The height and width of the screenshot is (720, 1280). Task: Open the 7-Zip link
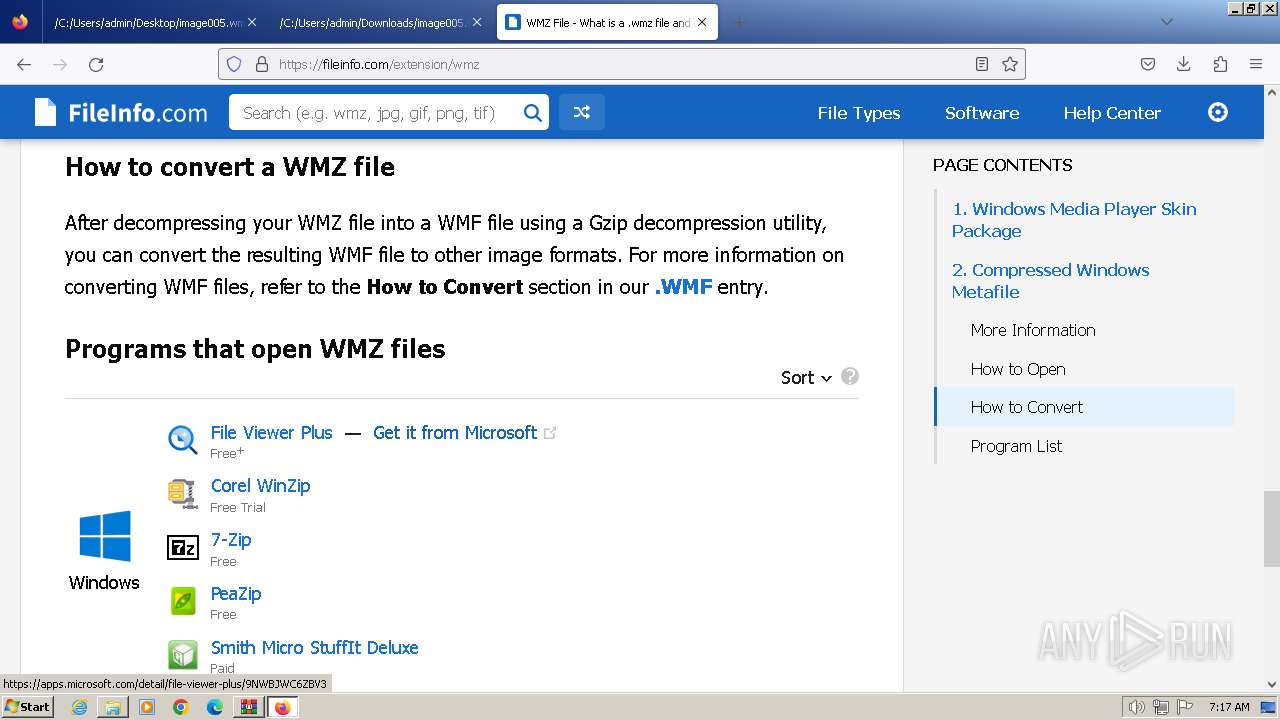231,540
